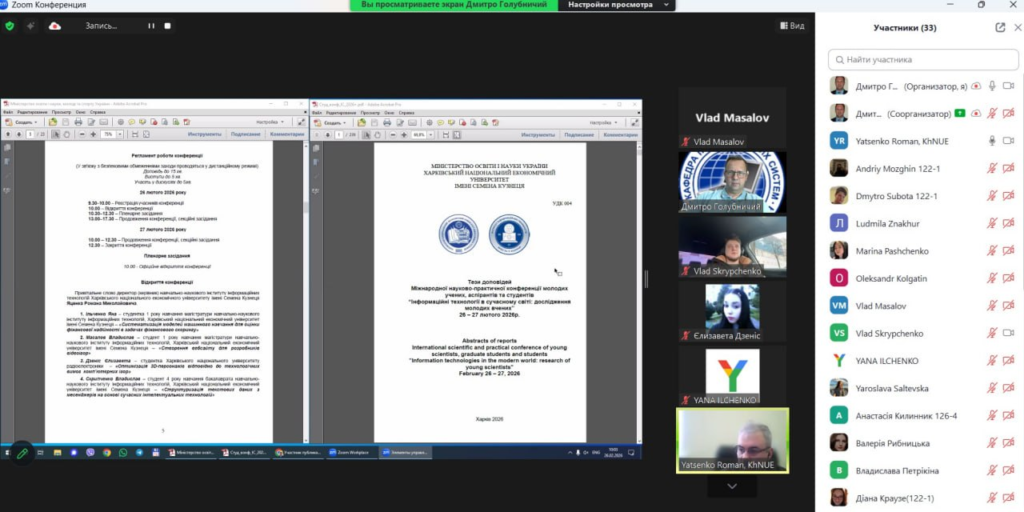
Task: Select Vlad Skrypchenko's video thumbnail
Action: (x=732, y=245)
